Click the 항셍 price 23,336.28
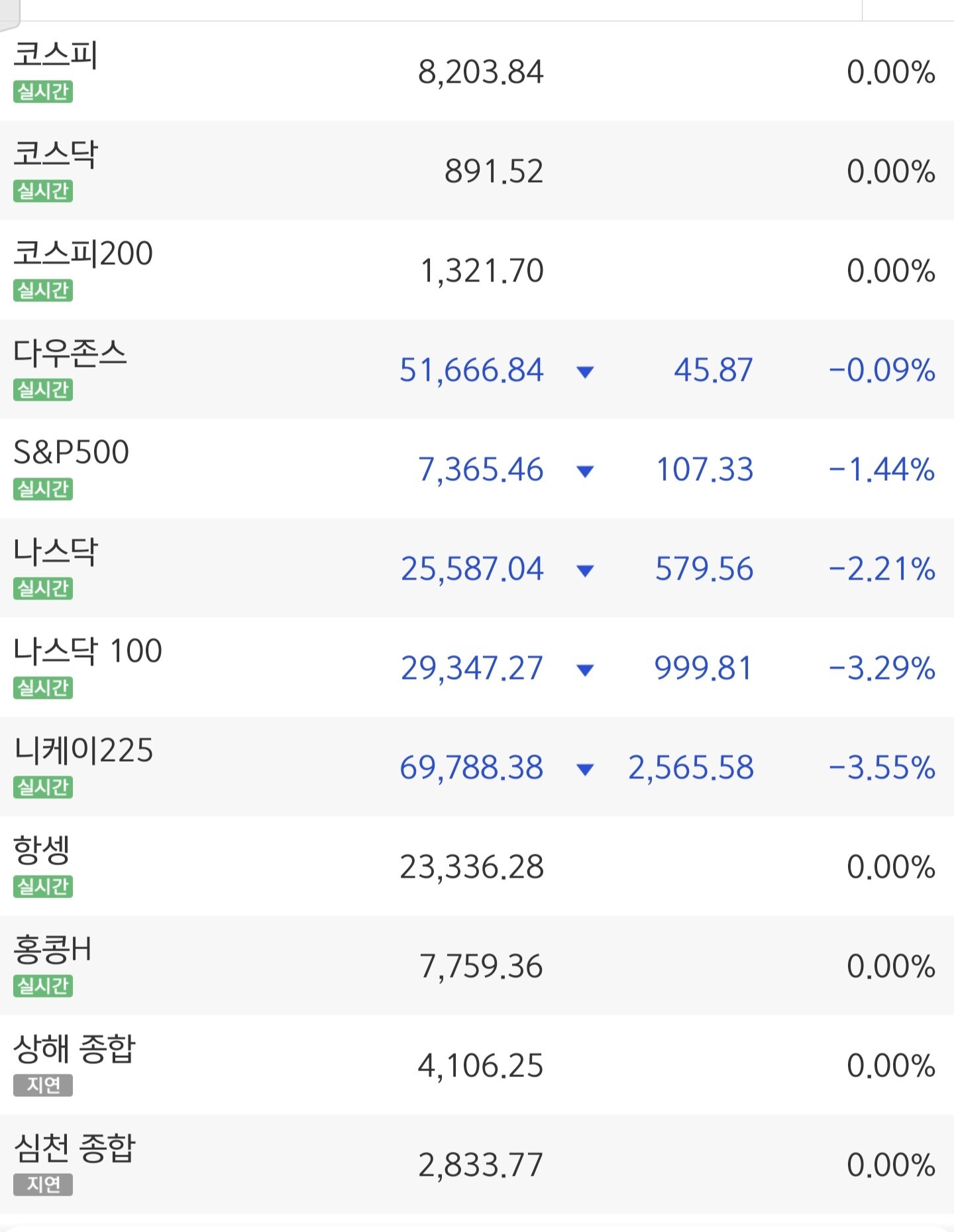Viewport: 954px width, 1232px height. [x=472, y=866]
